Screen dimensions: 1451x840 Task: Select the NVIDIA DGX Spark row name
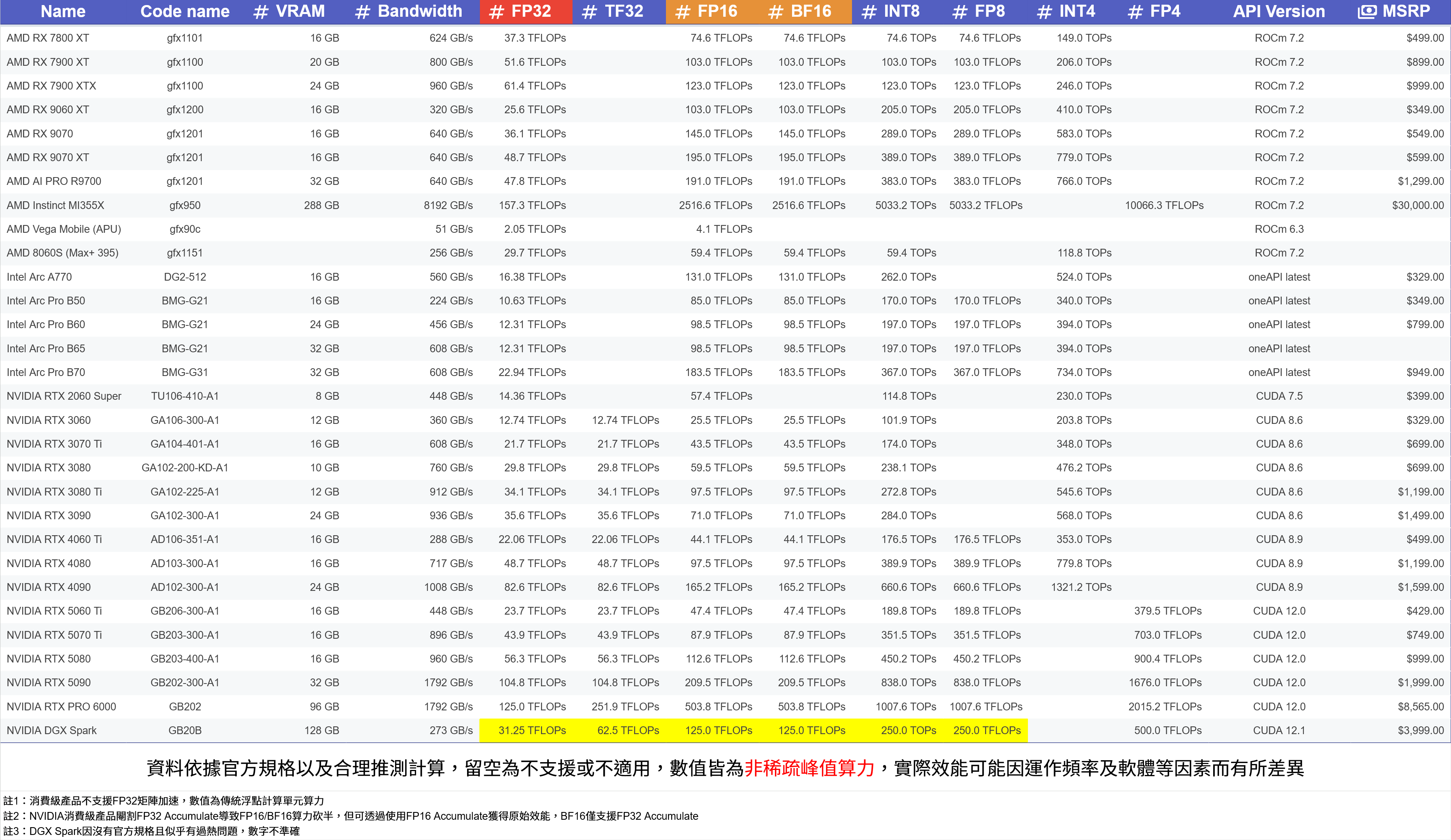tap(51, 731)
